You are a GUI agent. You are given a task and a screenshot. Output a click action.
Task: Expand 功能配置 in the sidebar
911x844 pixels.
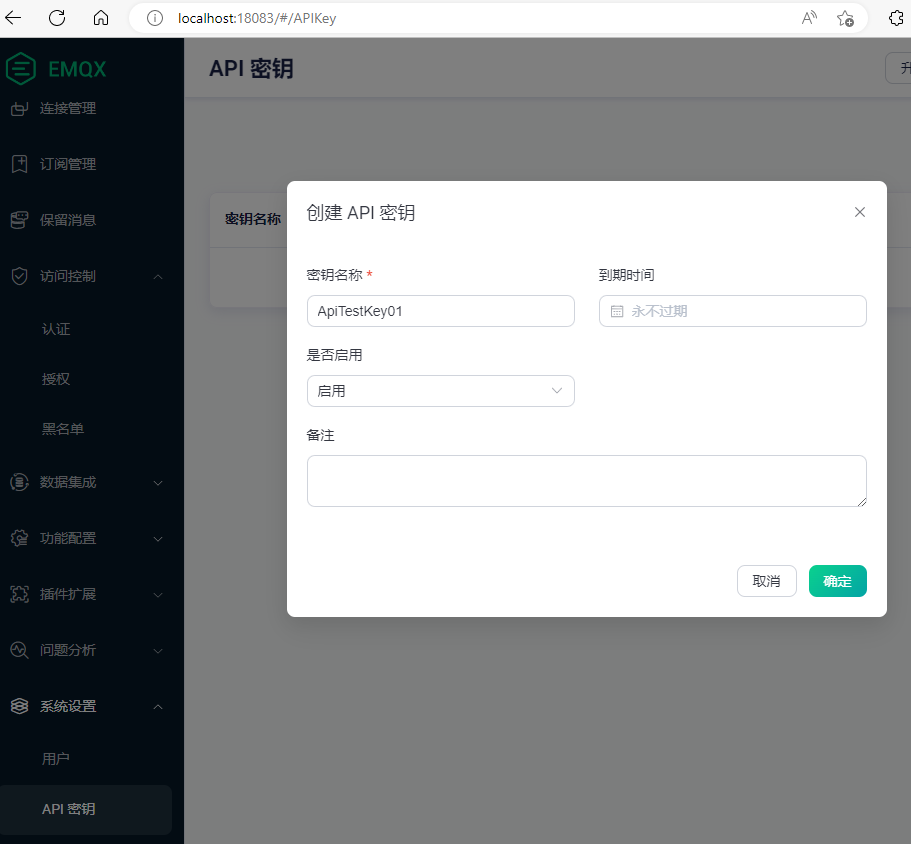(x=67, y=538)
